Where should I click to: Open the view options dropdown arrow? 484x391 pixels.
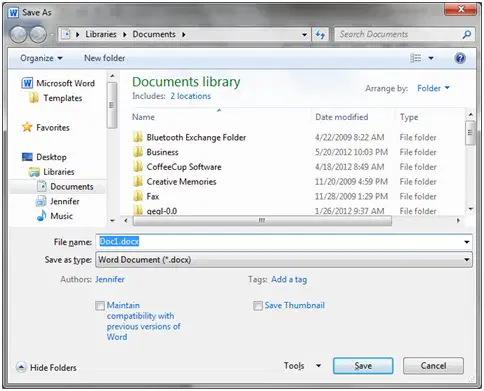431,58
